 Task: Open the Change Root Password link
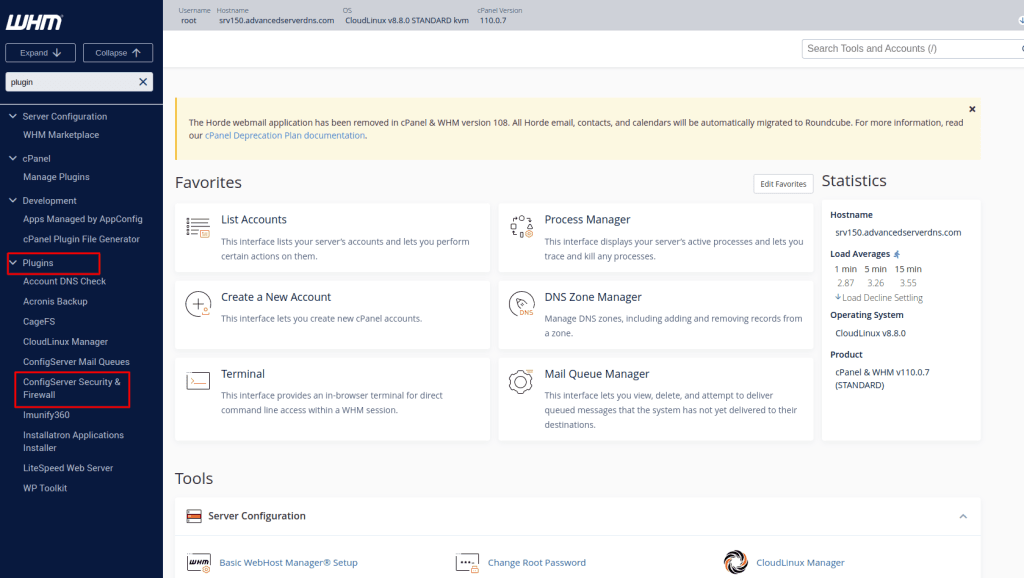point(536,562)
